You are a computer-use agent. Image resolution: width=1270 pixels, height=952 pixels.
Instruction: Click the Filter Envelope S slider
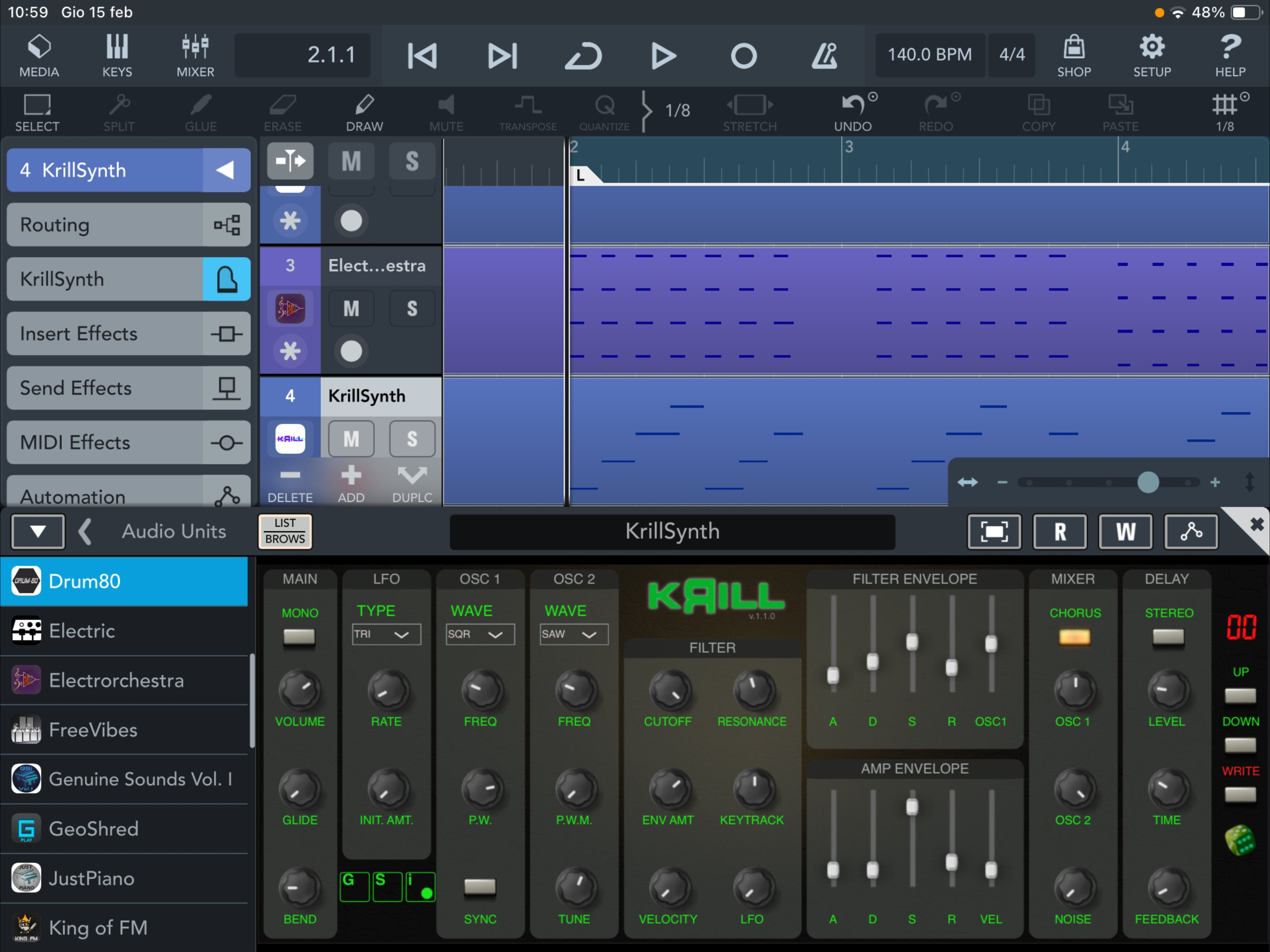point(912,641)
